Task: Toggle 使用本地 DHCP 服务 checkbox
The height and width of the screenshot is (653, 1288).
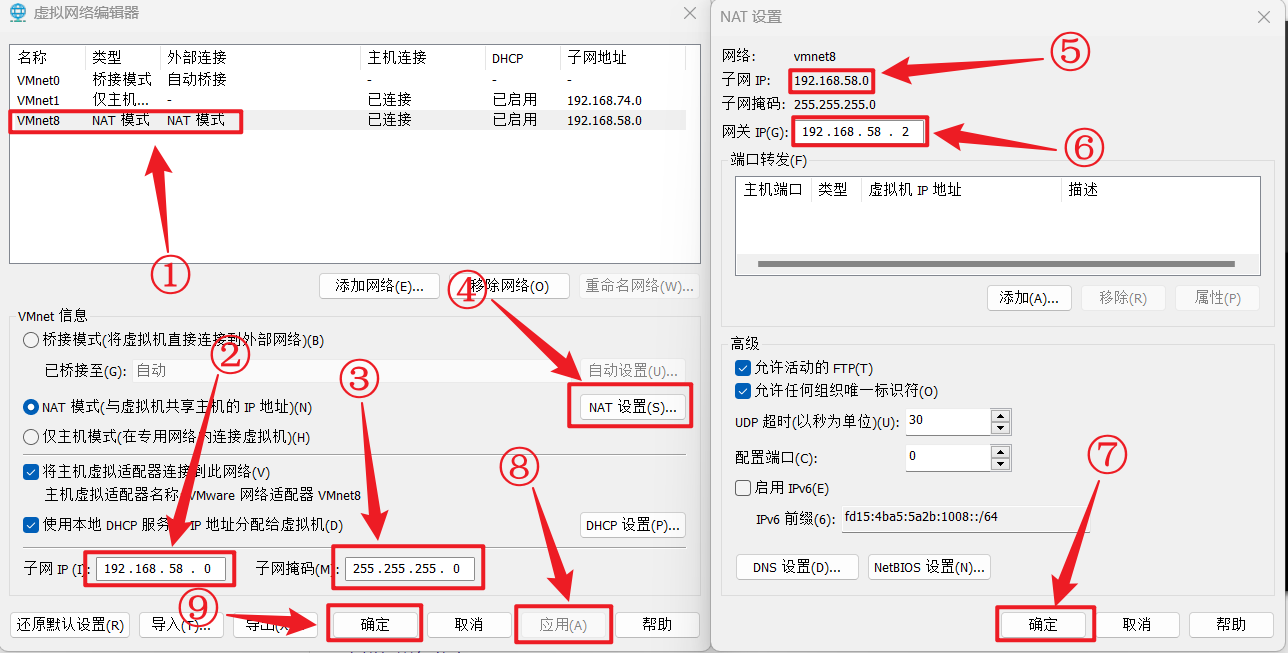Action: [31, 525]
